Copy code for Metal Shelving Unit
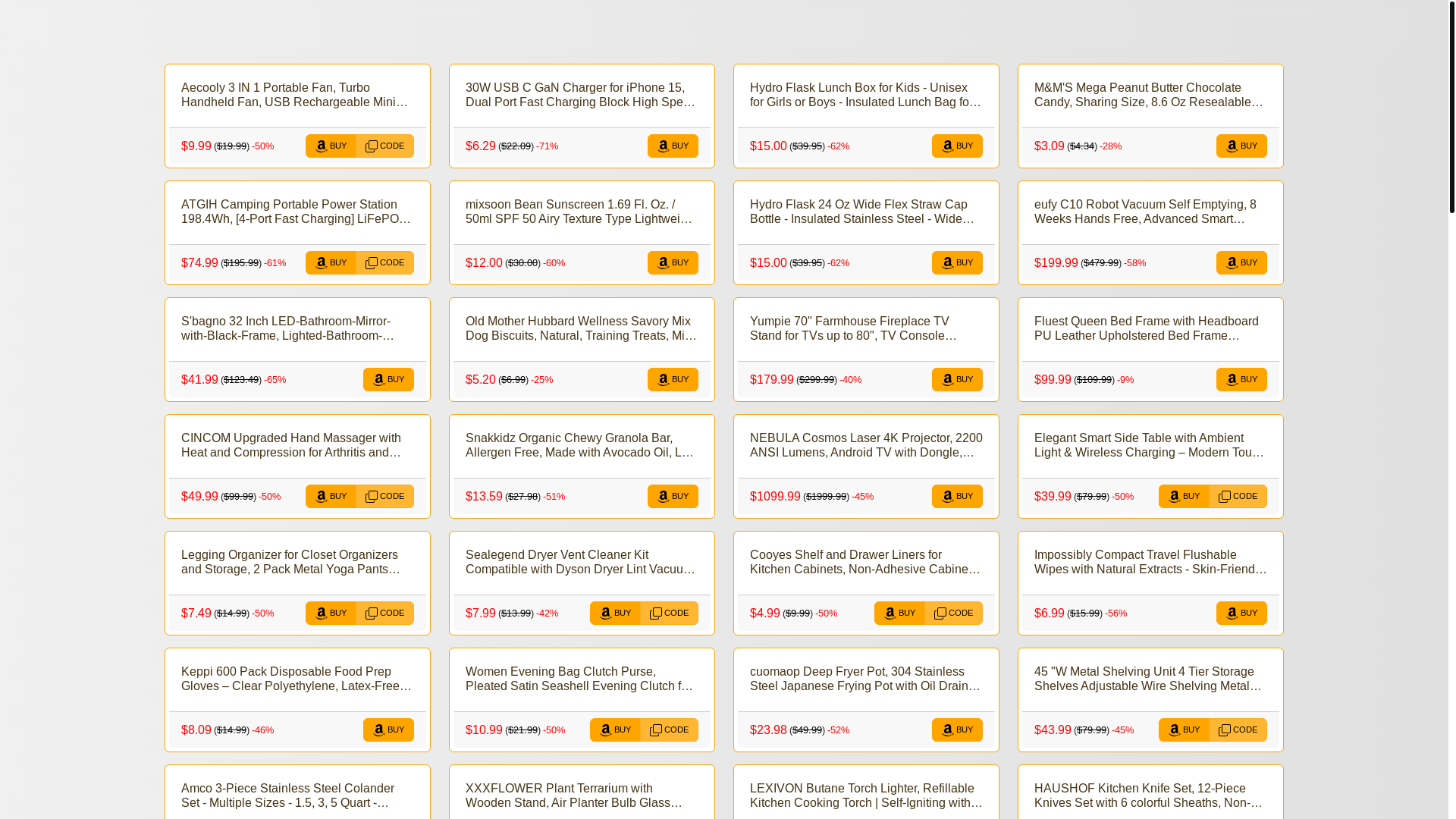The image size is (1456, 819). point(1238,730)
